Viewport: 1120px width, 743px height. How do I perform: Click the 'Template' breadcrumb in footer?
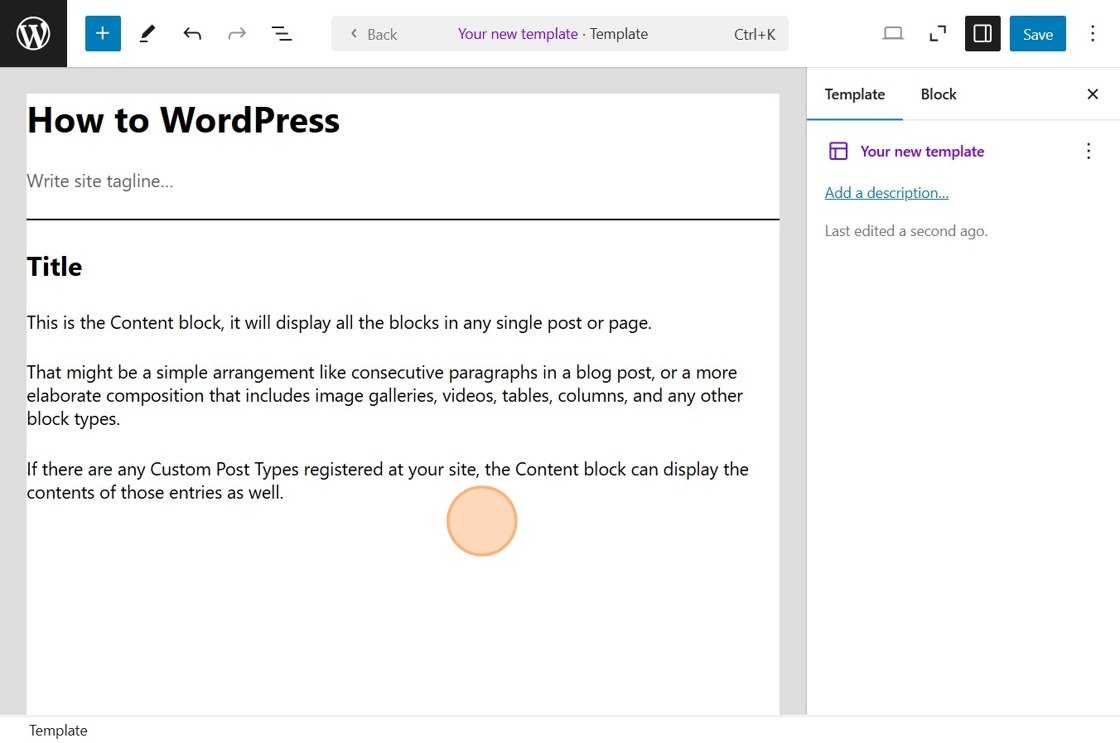(58, 730)
